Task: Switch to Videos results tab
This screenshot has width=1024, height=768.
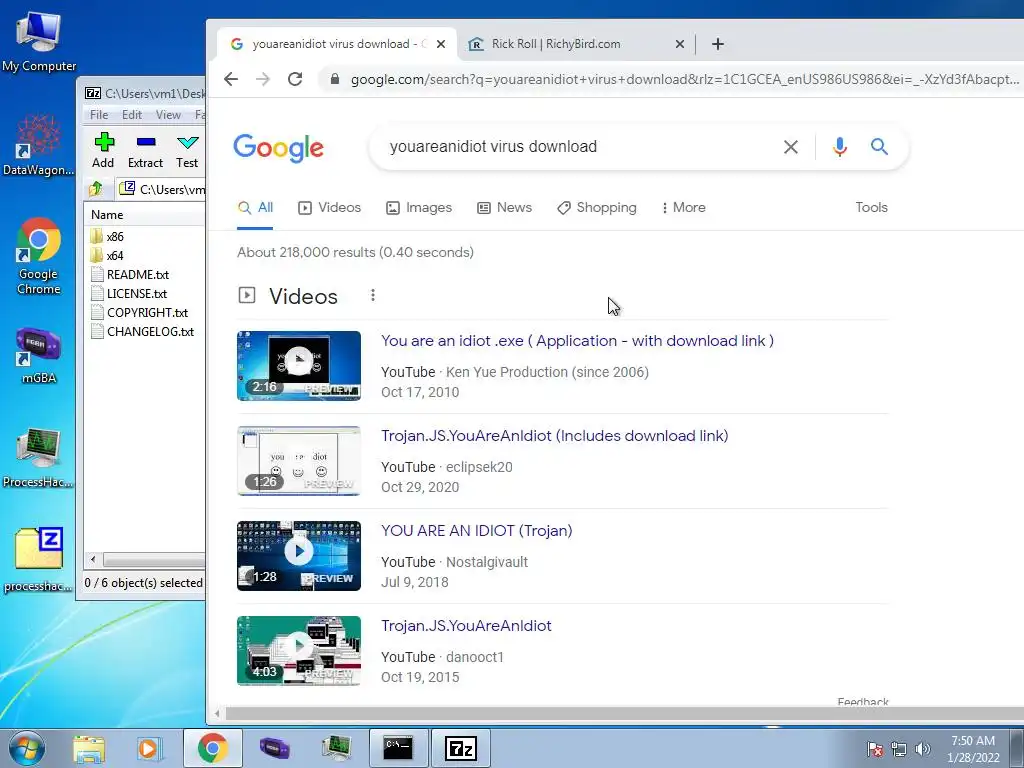Action: click(x=330, y=208)
